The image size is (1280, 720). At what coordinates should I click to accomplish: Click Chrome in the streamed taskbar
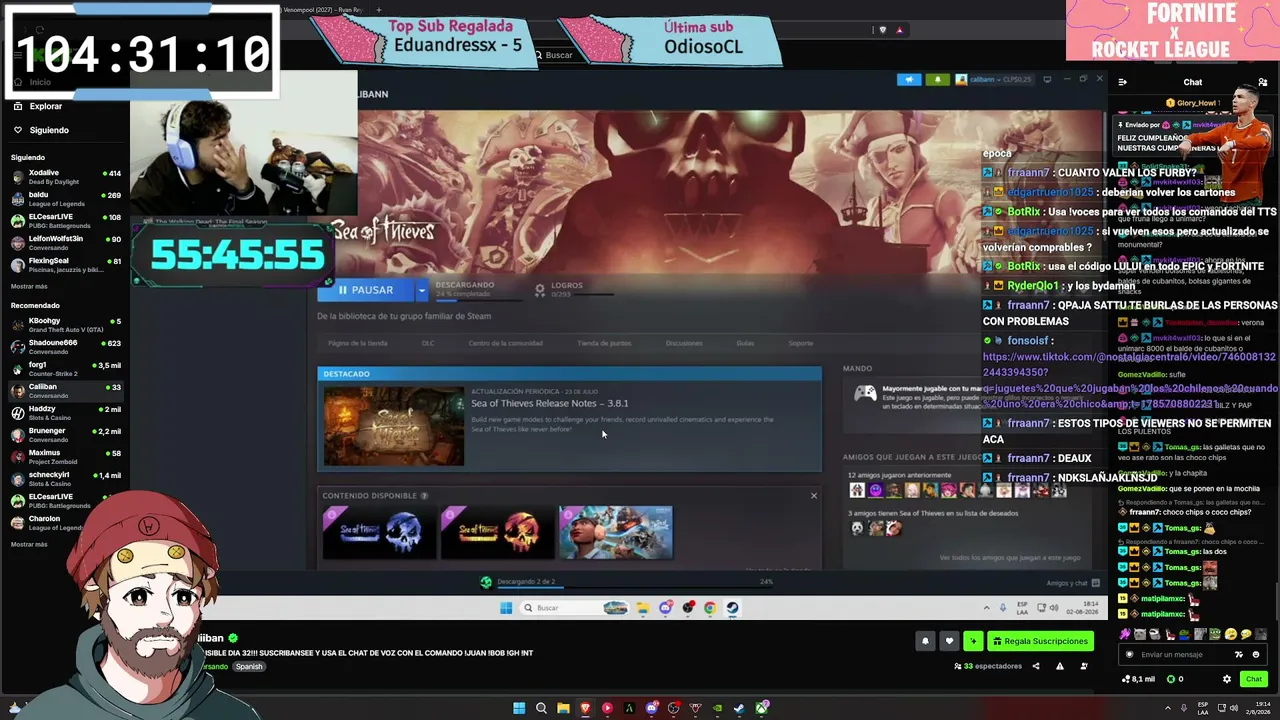pos(710,608)
